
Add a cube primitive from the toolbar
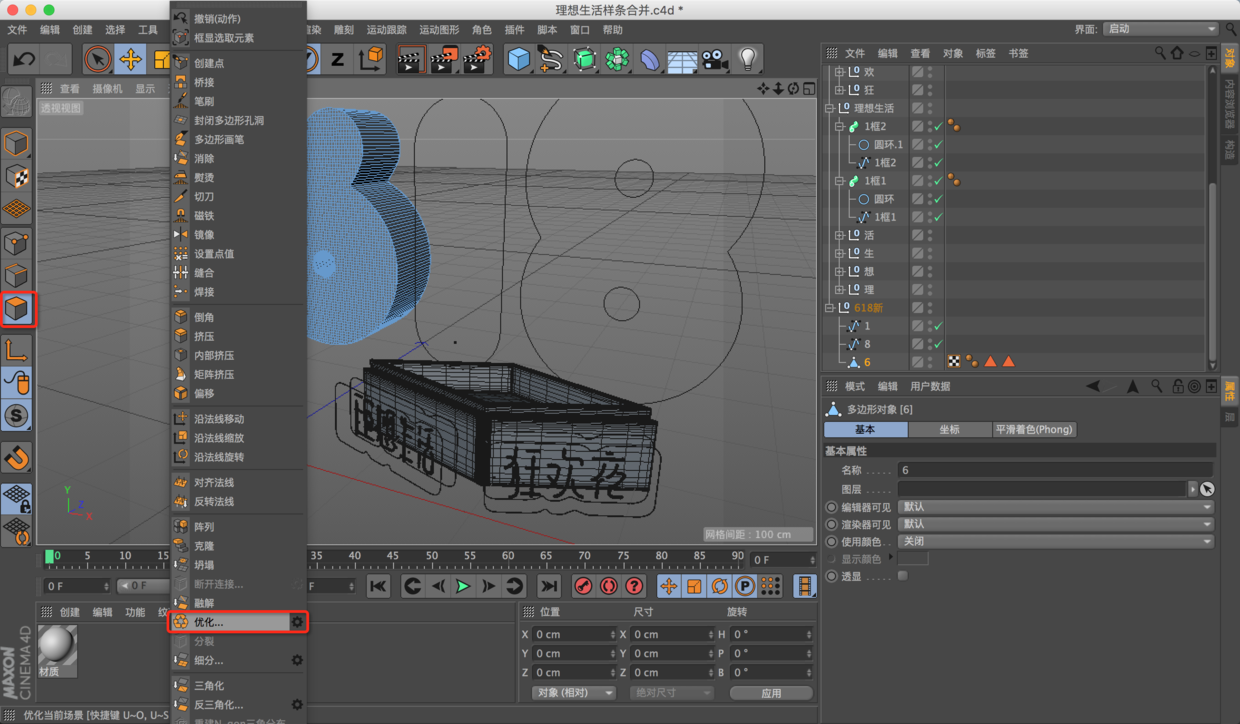point(518,59)
